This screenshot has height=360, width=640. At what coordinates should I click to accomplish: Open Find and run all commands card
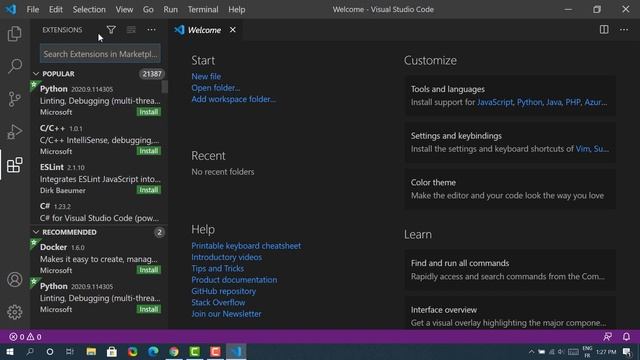pyautogui.click(x=510, y=270)
